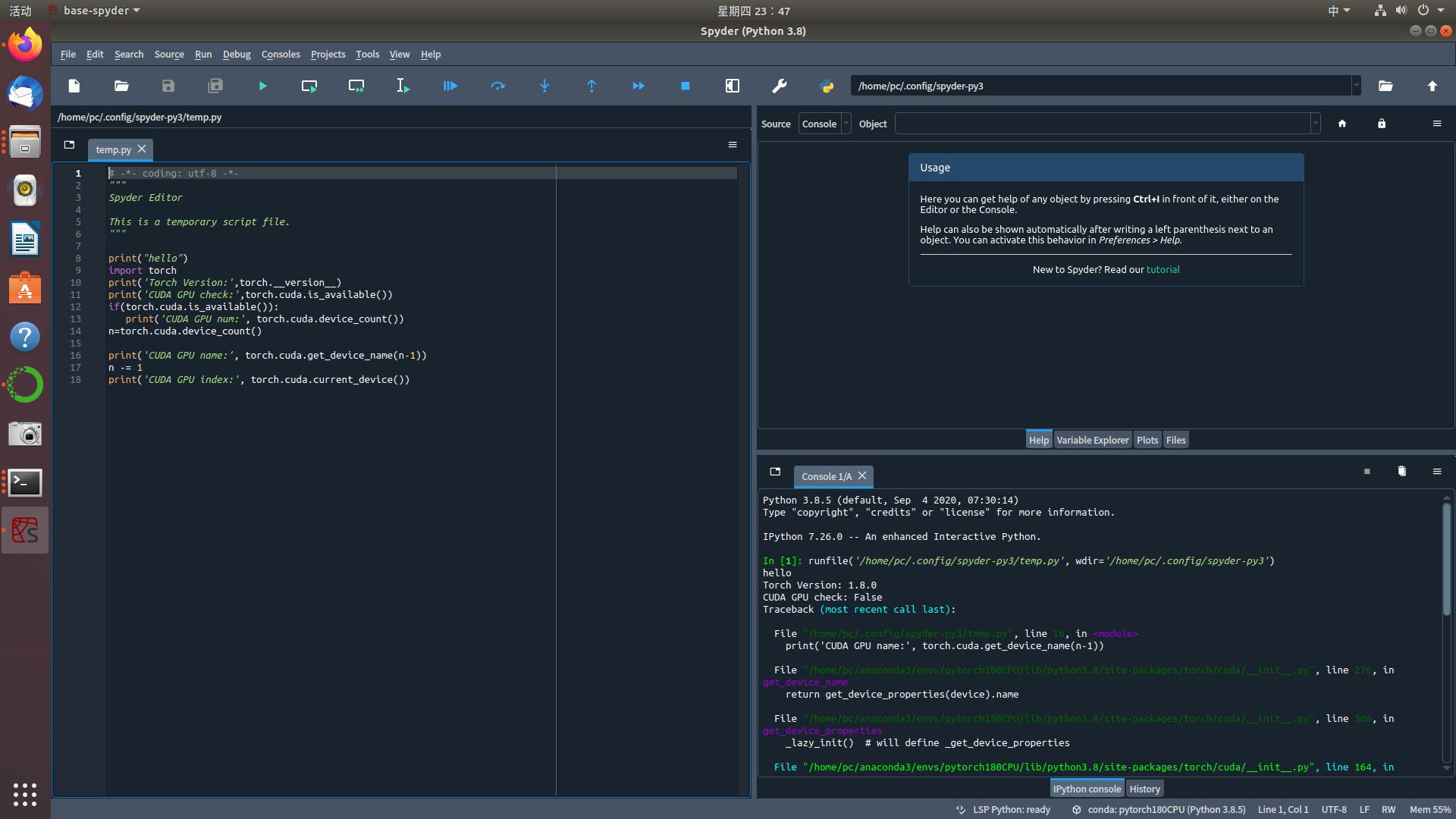Click the Step into function debug icon
The height and width of the screenshot is (819, 1456).
543,85
